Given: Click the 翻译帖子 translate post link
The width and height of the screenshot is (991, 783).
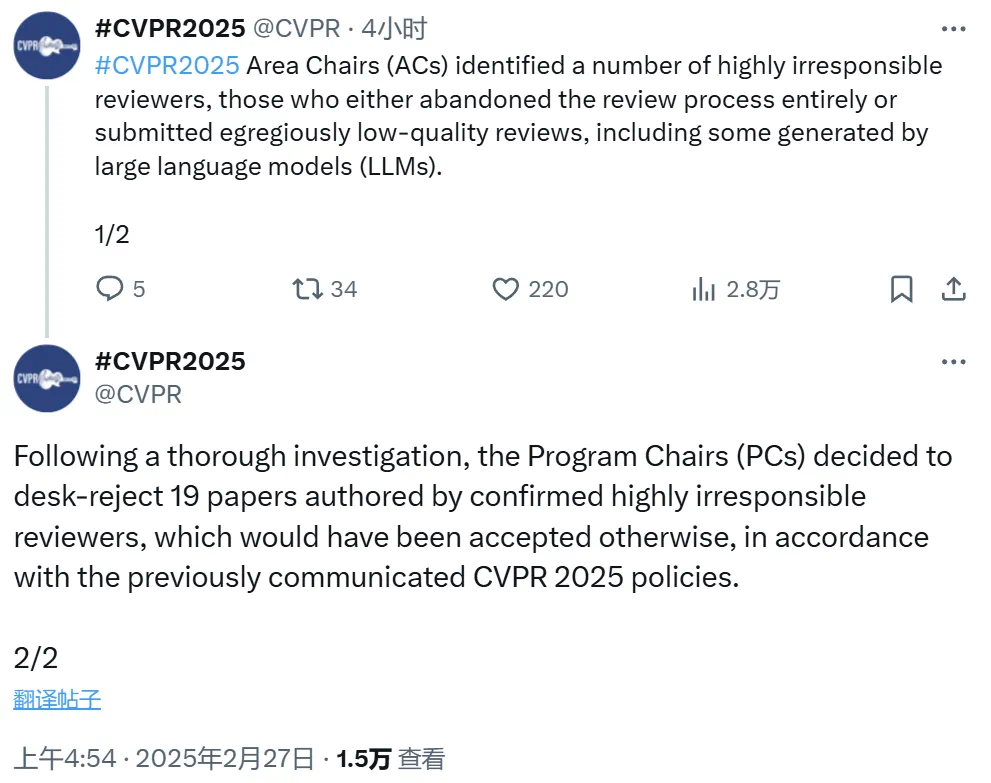Looking at the screenshot, I should click(57, 699).
